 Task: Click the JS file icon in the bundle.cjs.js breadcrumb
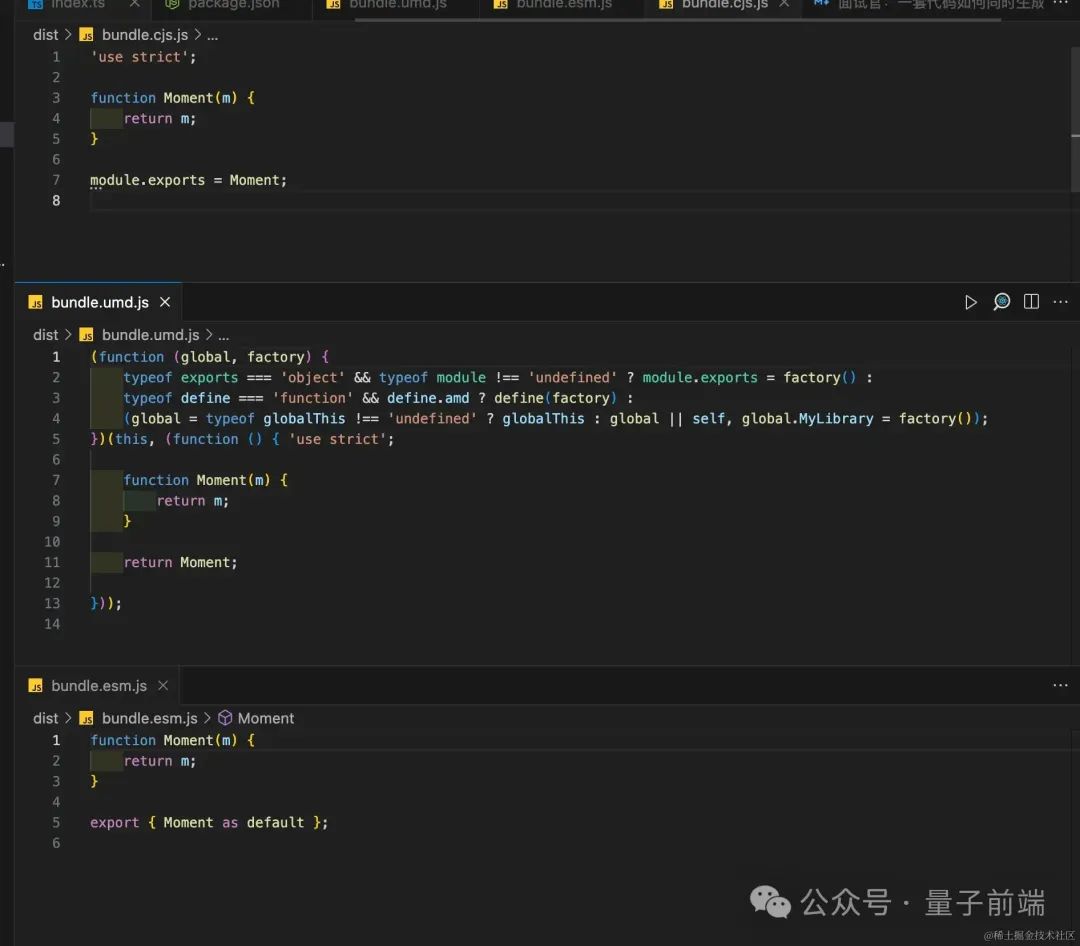[86, 35]
